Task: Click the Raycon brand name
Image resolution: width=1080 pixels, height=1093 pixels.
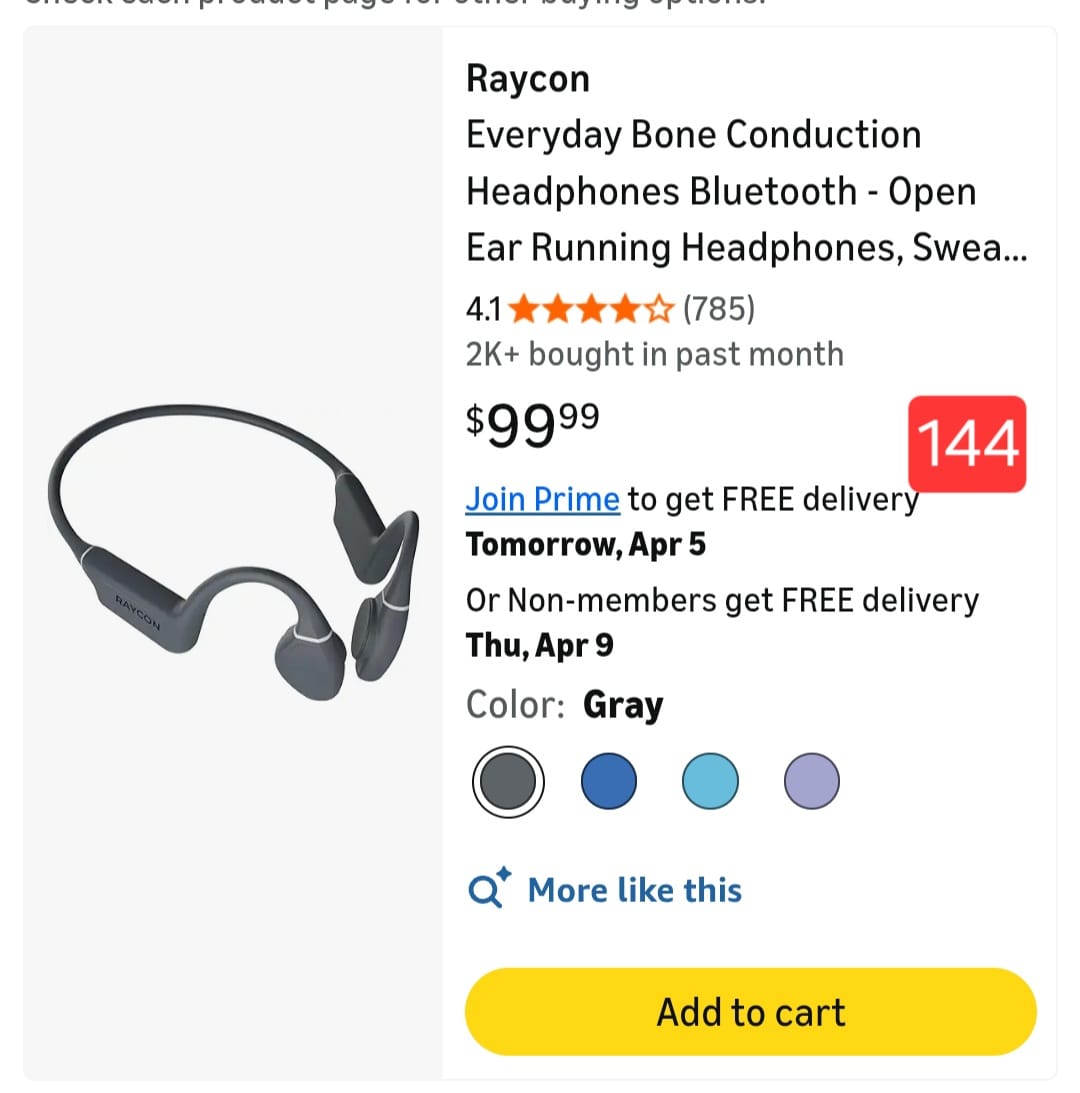Action: click(x=528, y=79)
